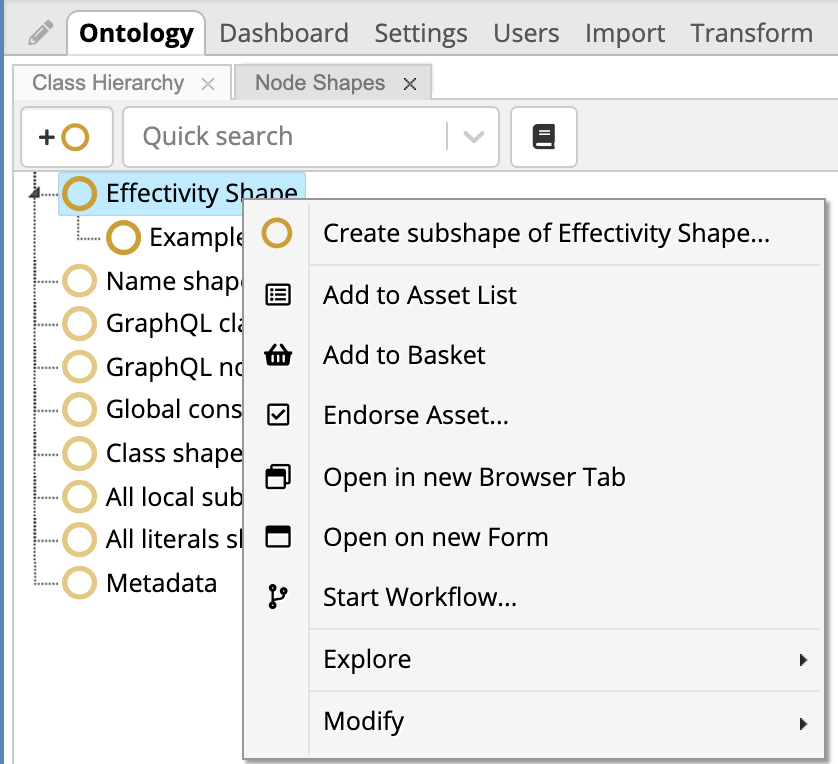Open the Dashboard tab
This screenshot has height=764, width=838.
coord(284,33)
